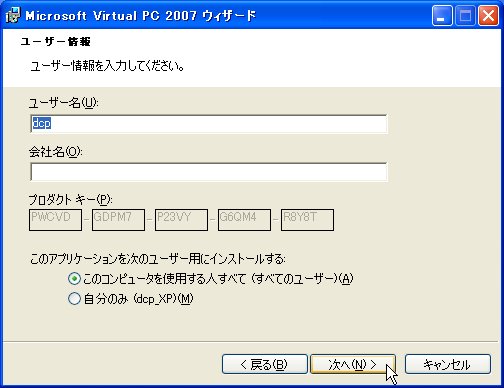Screen dimensions: 504x388
Task: Maximize the wizard window
Action: [x=465, y=16]
